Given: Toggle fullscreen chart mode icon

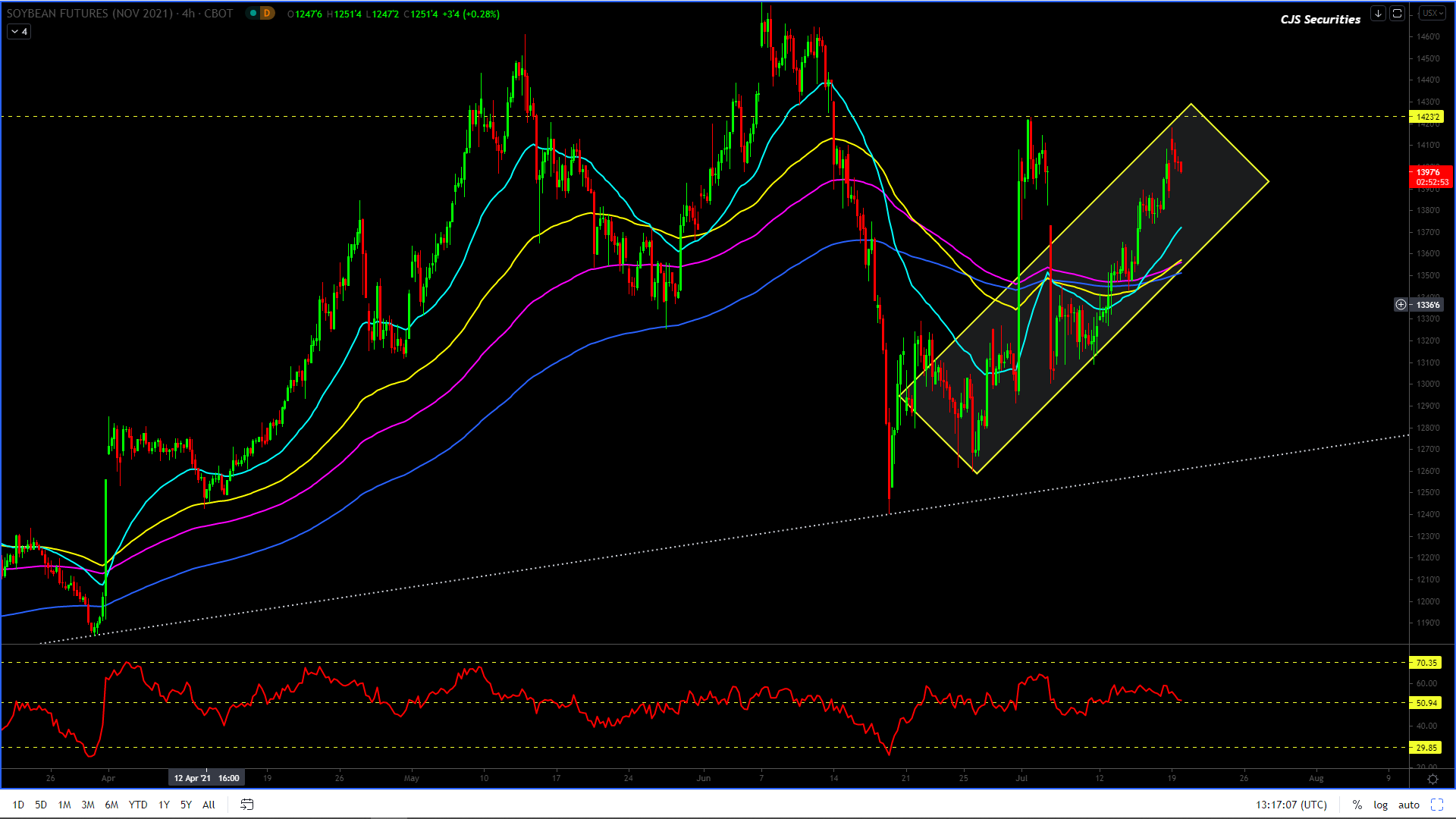Looking at the screenshot, I should [1437, 805].
